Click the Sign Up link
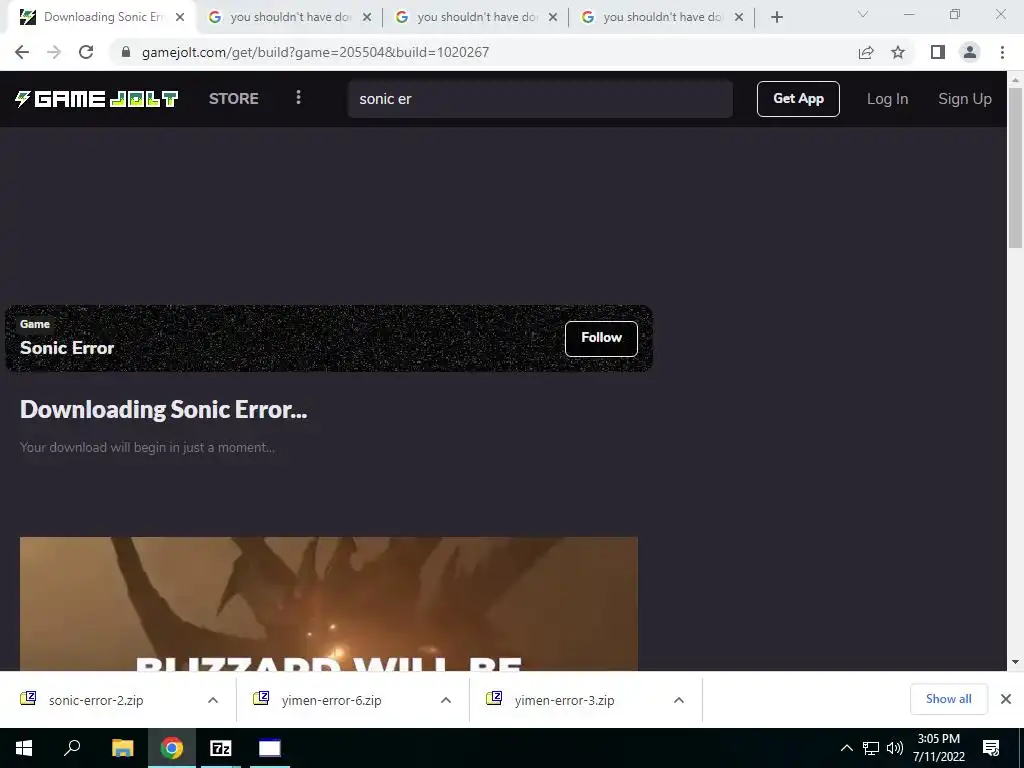The height and width of the screenshot is (768, 1024). pos(965,99)
